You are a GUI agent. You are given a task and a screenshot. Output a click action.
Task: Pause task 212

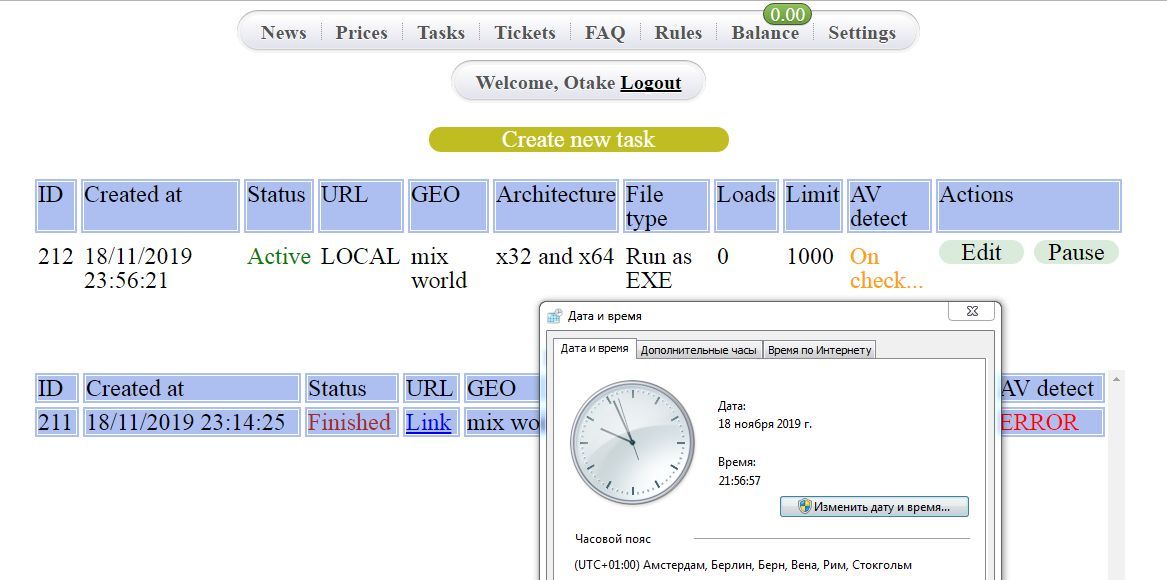(1075, 252)
